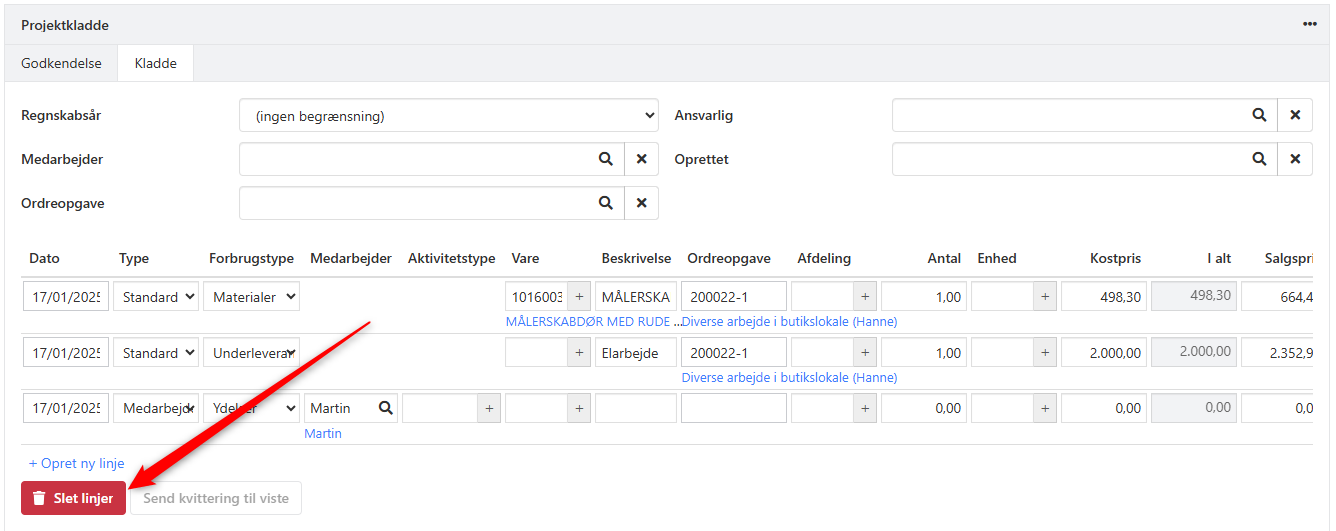
Task: Clear the Ansvarlig field with X button
Action: coord(1295,115)
